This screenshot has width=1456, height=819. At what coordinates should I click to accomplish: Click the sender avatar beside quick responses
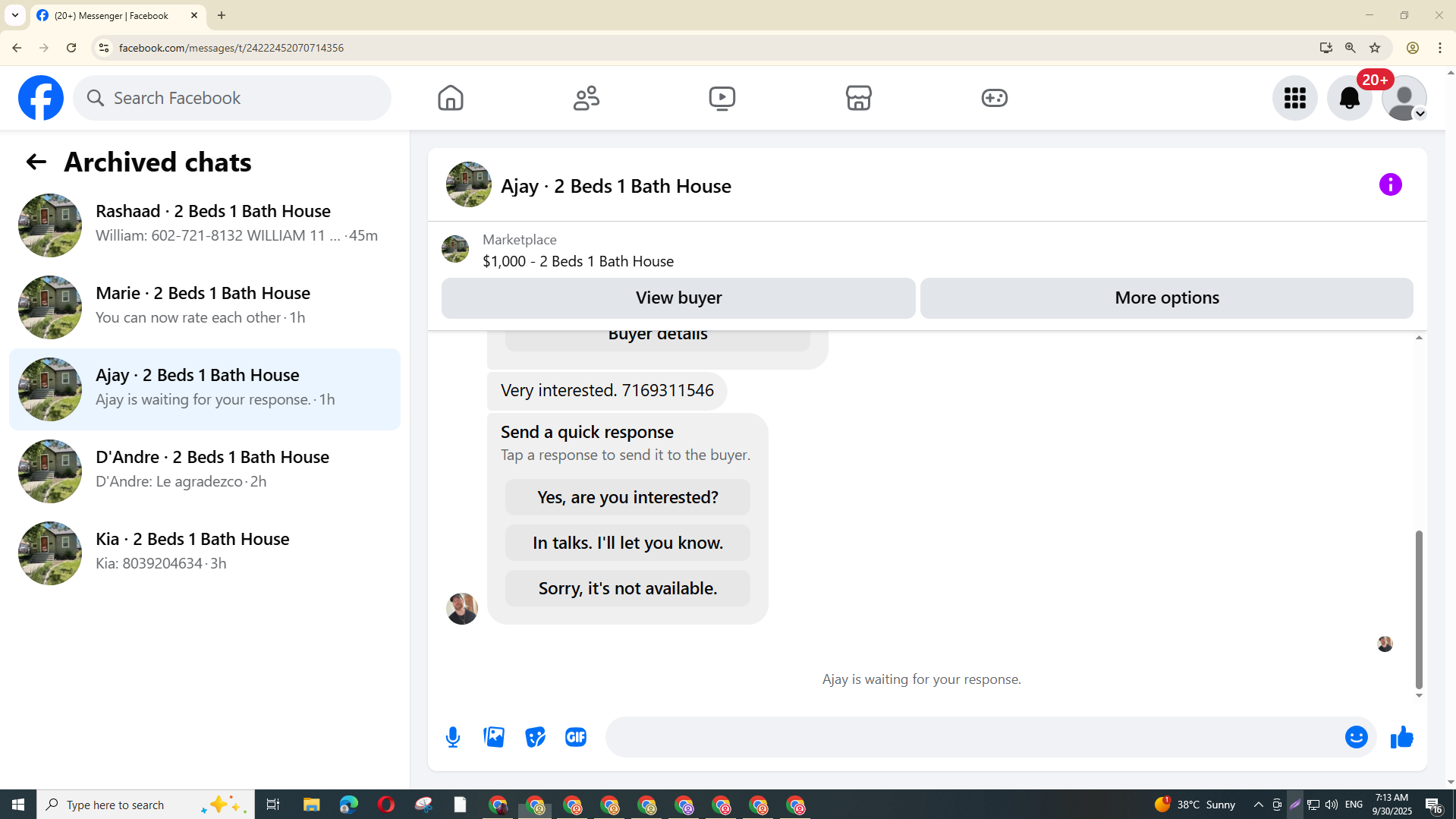461,609
